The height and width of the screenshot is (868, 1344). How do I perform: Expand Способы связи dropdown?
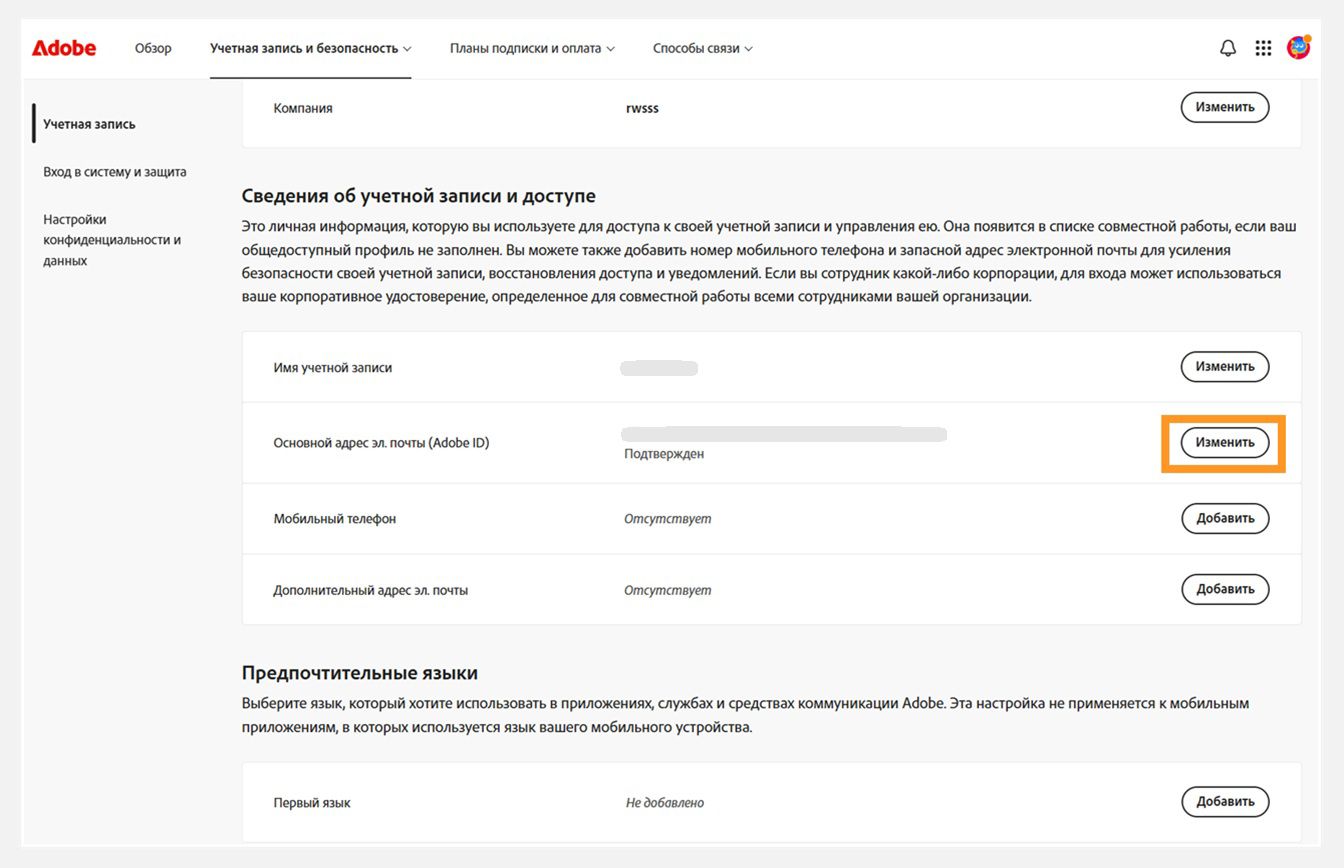click(x=702, y=48)
